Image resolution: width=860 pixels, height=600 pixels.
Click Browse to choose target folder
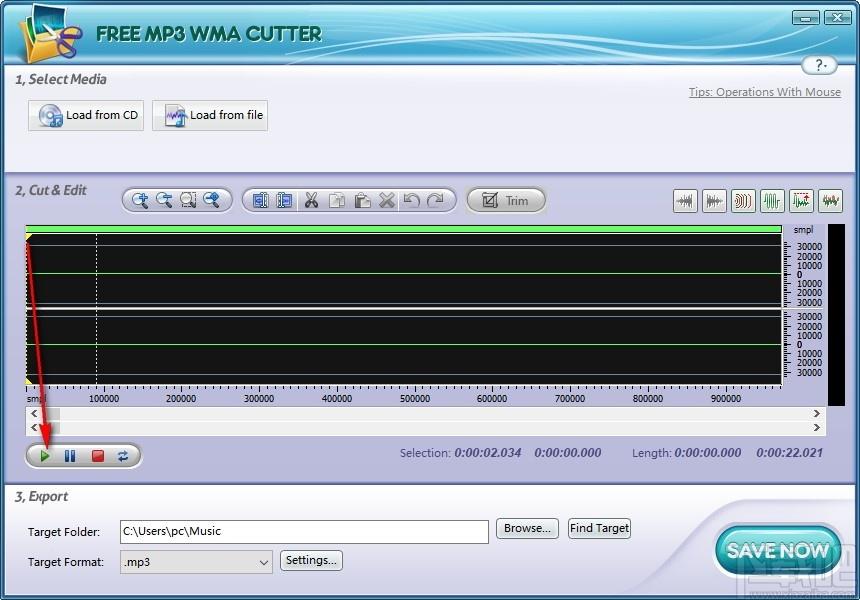(x=527, y=528)
